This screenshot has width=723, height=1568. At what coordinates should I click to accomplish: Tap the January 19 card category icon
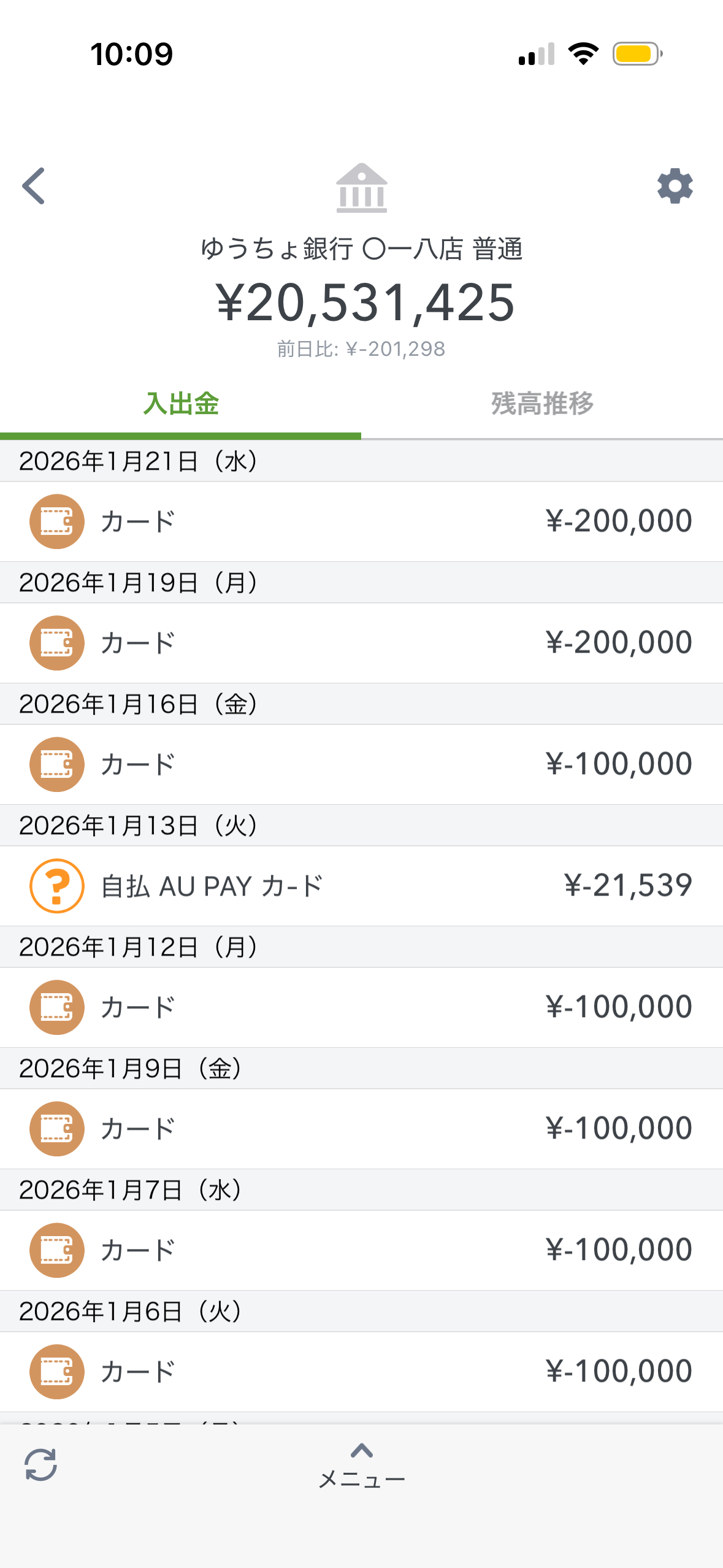(x=57, y=643)
